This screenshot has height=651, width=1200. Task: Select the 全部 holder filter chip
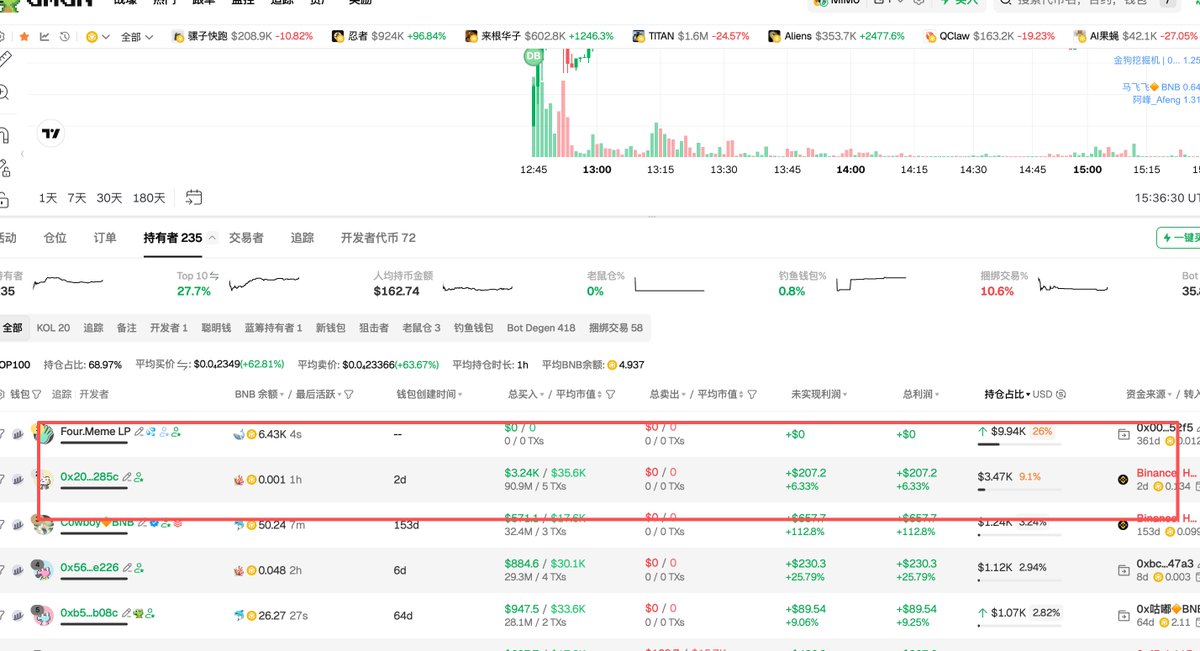12,328
